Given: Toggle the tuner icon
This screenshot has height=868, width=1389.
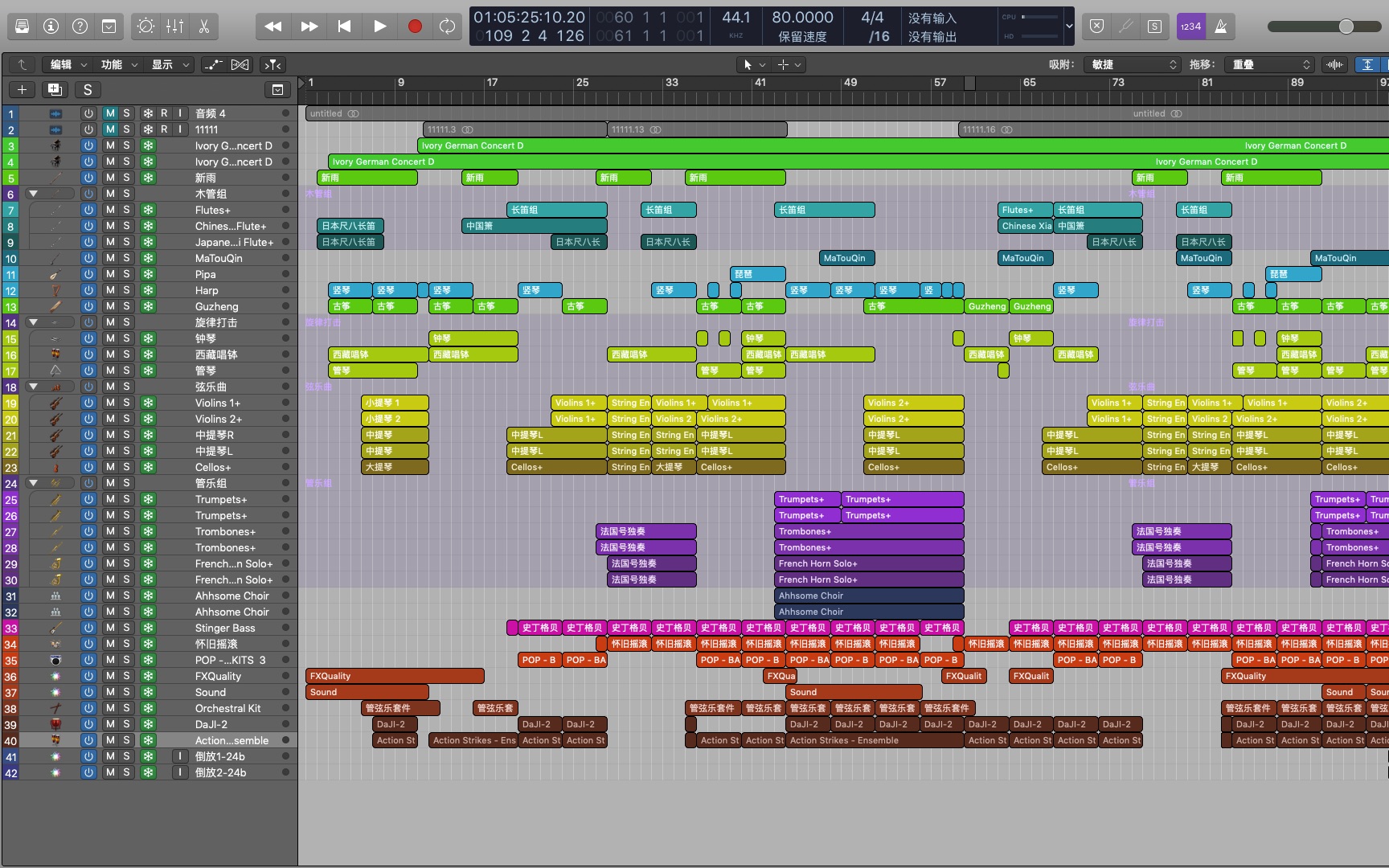Looking at the screenshot, I should tap(1126, 27).
